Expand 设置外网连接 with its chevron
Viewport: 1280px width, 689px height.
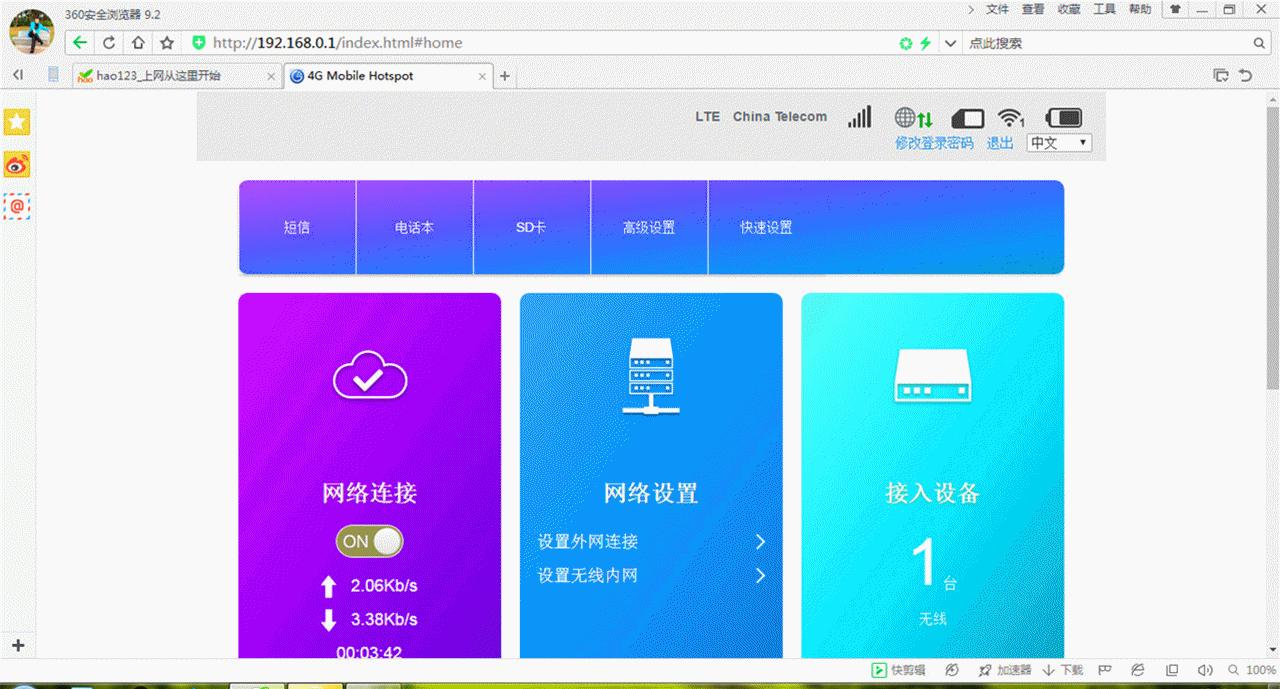click(x=759, y=541)
